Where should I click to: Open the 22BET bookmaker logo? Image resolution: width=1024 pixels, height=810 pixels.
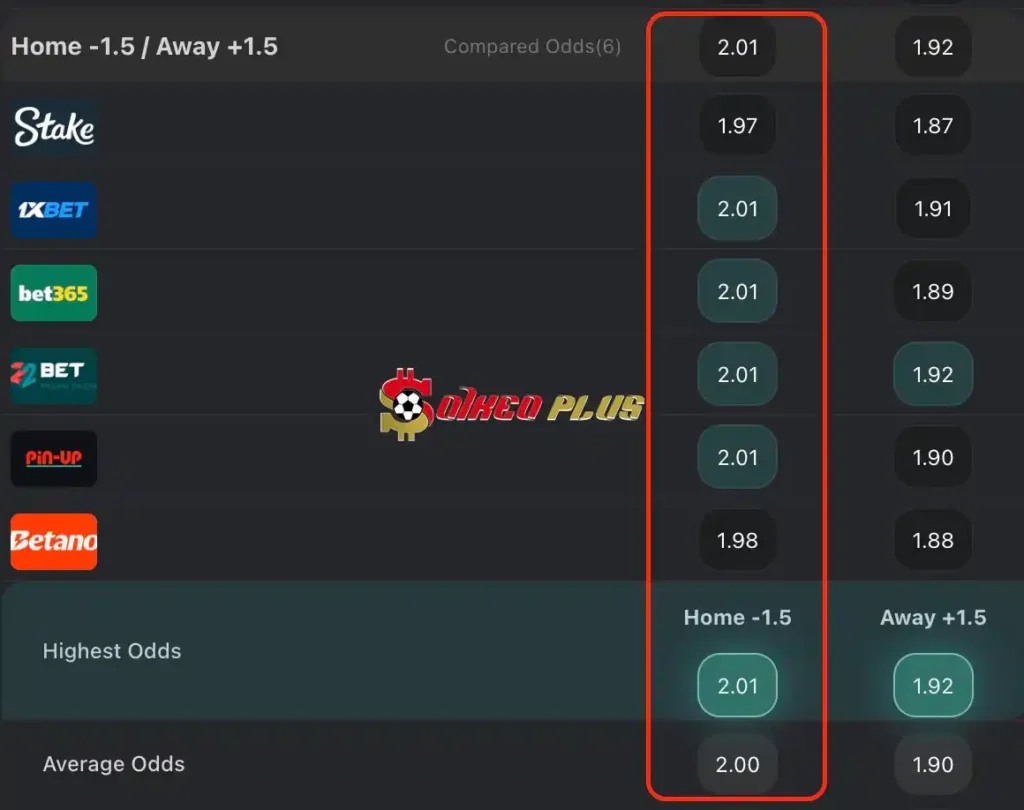pyautogui.click(x=54, y=376)
